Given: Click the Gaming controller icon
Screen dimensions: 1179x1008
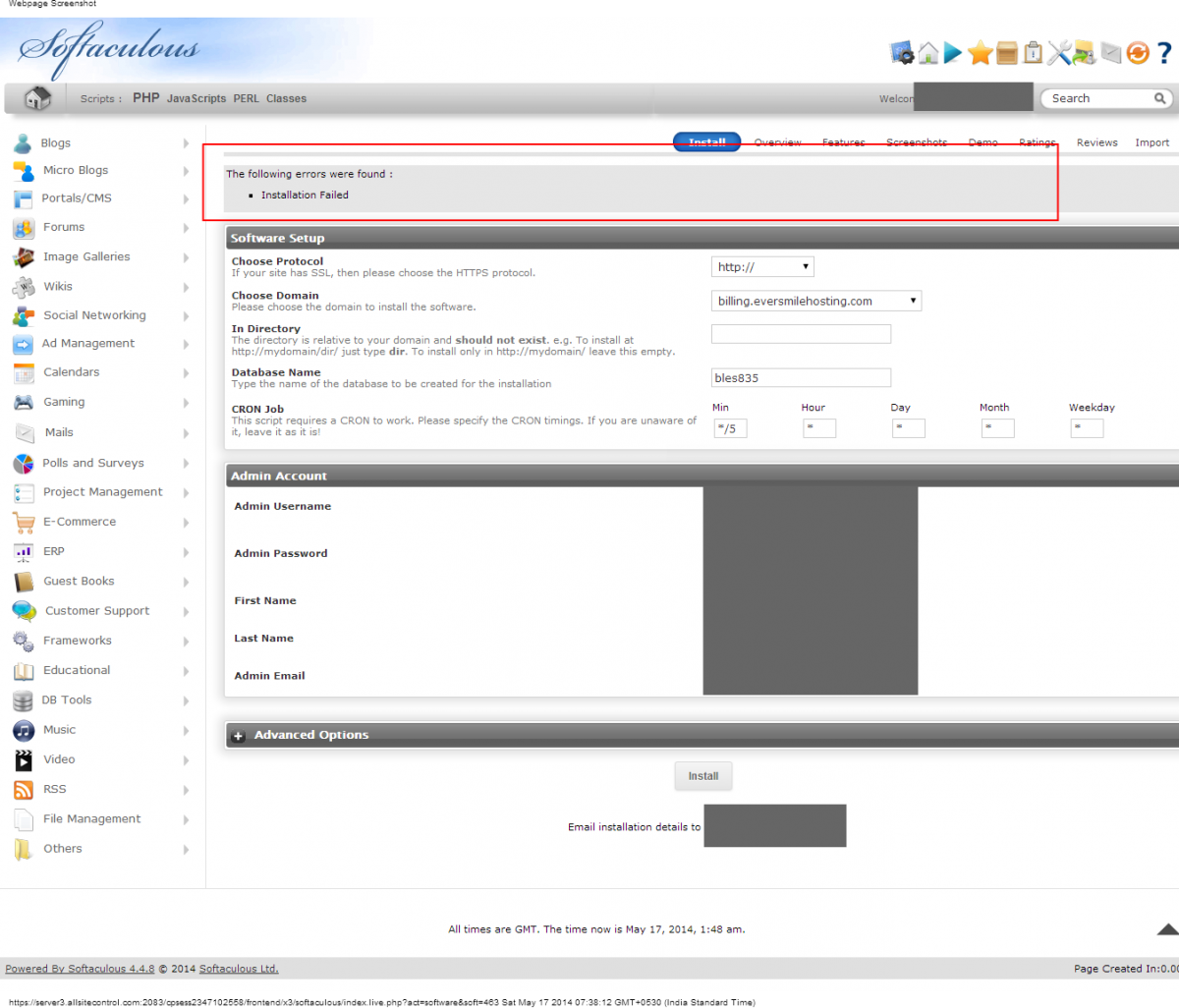Looking at the screenshot, I should [x=23, y=403].
